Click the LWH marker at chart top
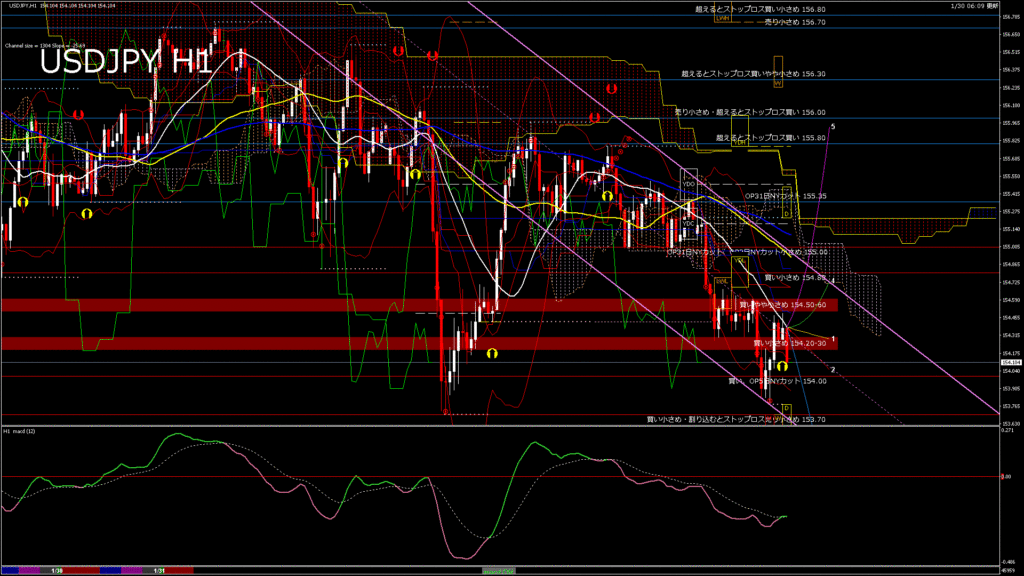1024x576 pixels. pyautogui.click(x=722, y=17)
